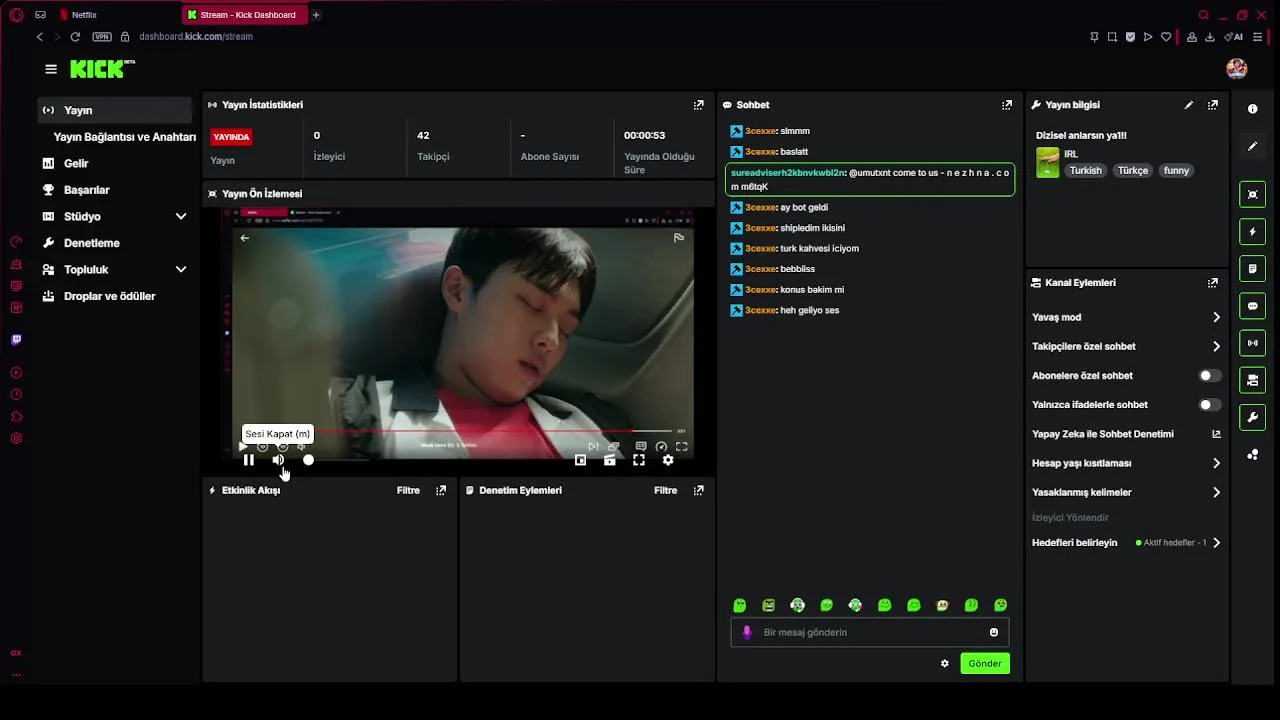
Task: Open Hedefleri belirleyin settings
Action: pyautogui.click(x=1126, y=543)
